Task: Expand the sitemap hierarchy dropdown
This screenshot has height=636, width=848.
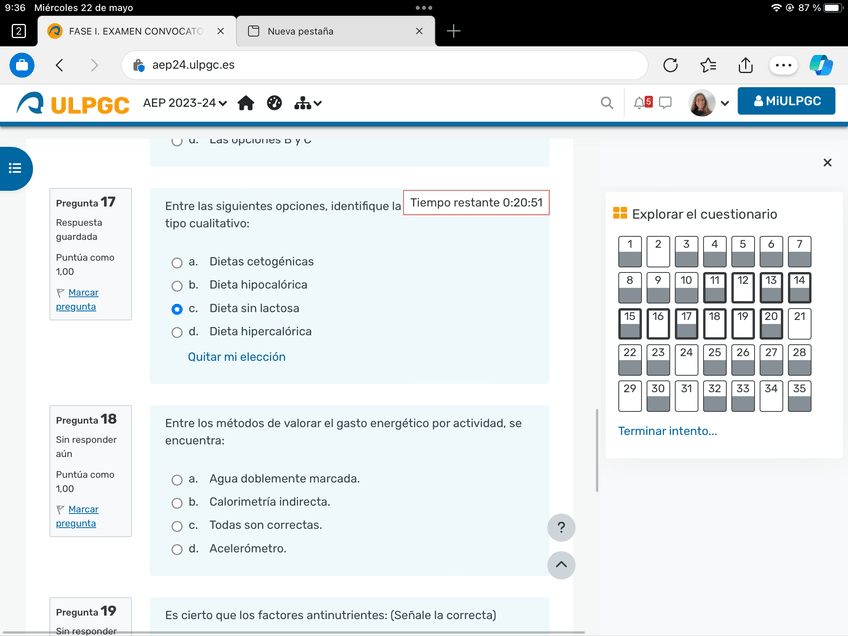Action: click(x=308, y=103)
